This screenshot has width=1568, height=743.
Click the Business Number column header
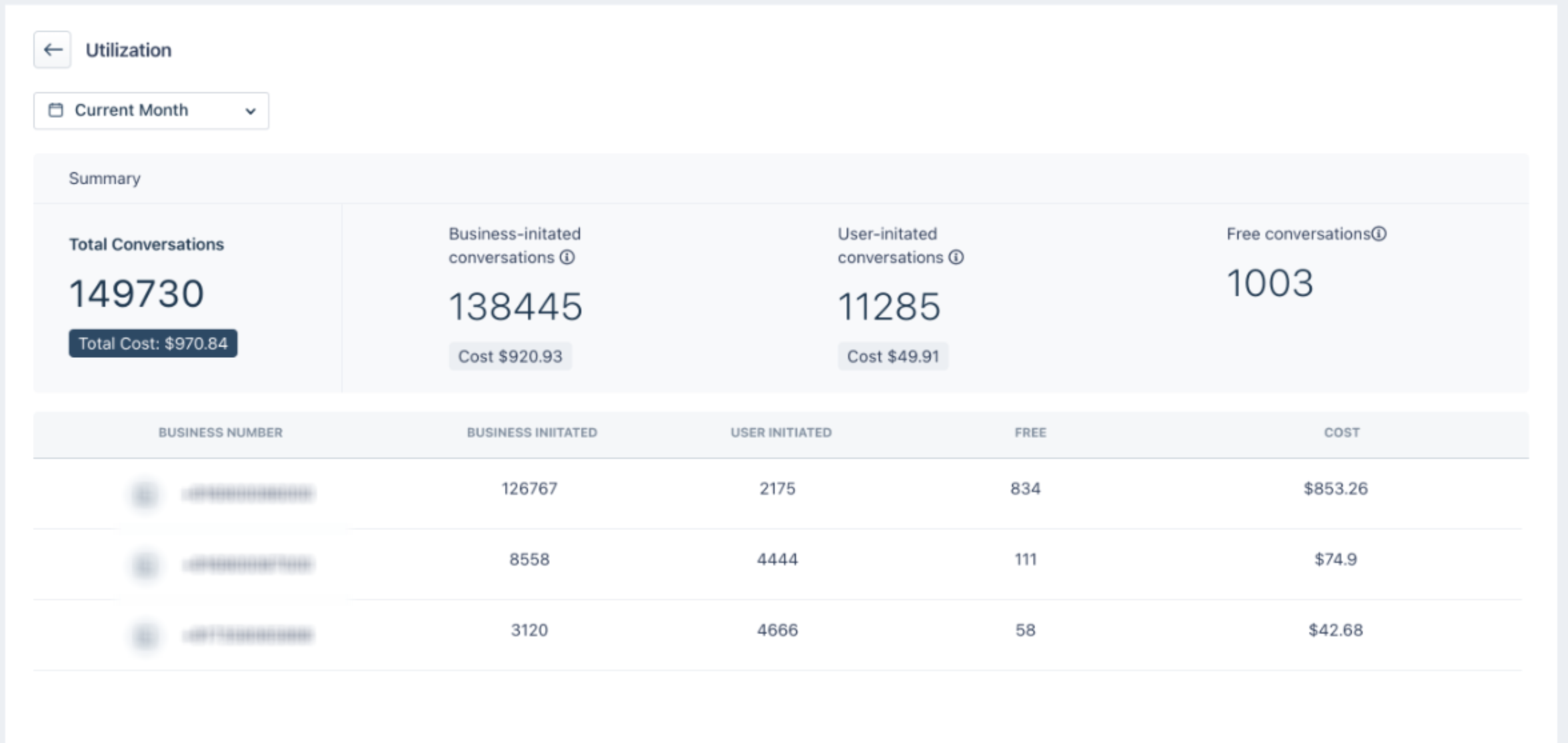pyautogui.click(x=220, y=432)
